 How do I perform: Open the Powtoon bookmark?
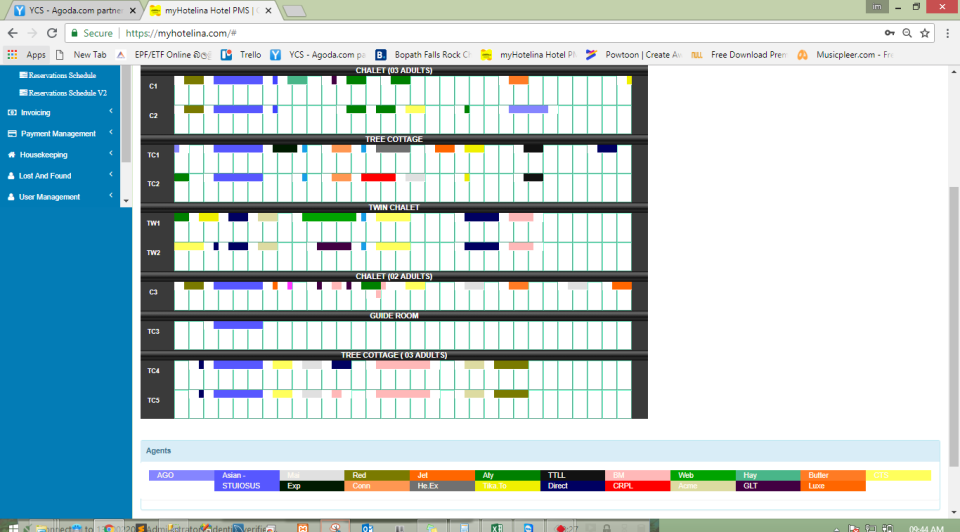tap(634, 54)
